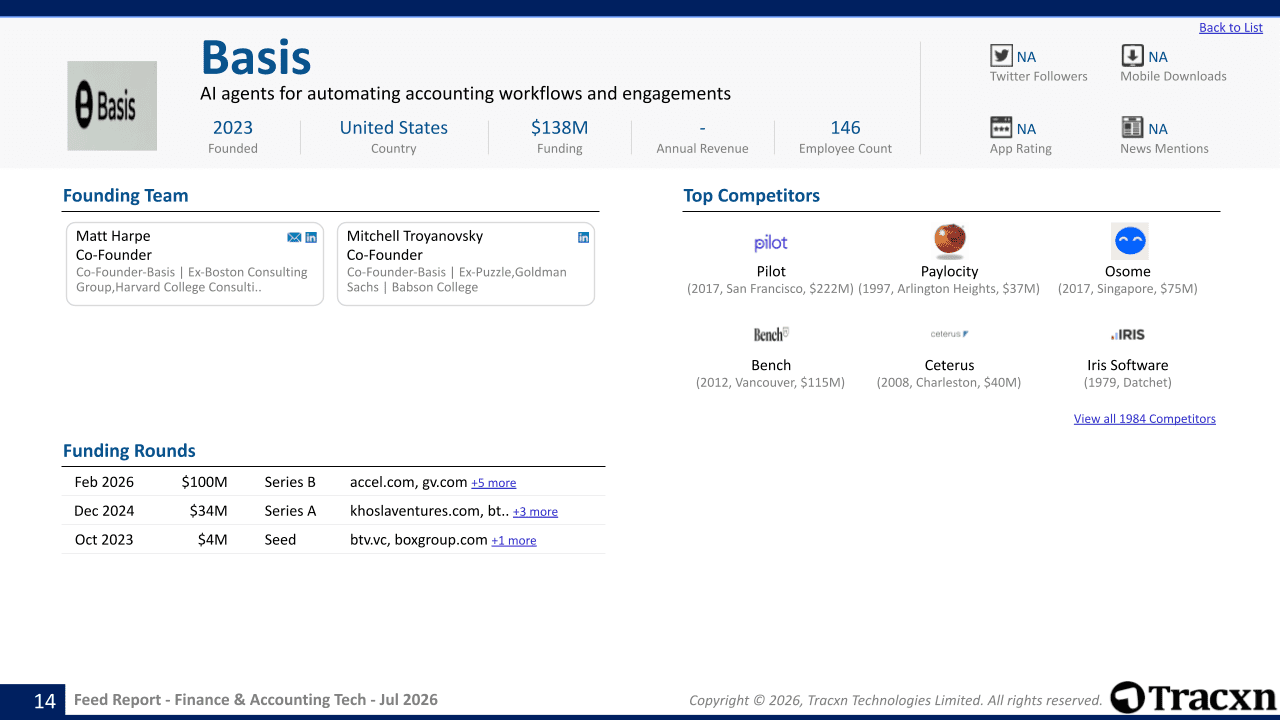Screen dimensions: 1280x720
Task: Click the Founding Team heading
Action: pyautogui.click(x=126, y=196)
